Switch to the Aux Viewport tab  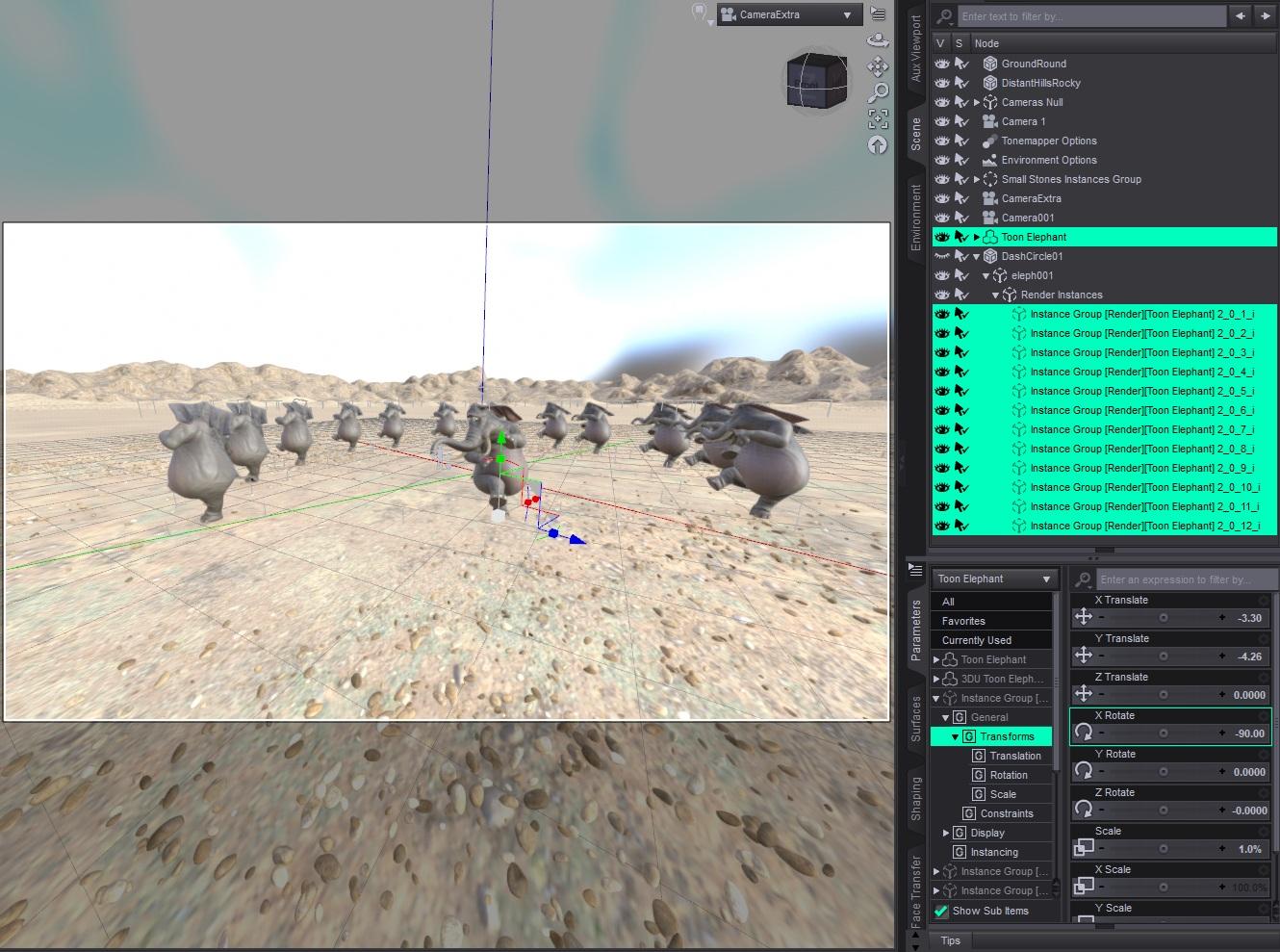(x=915, y=48)
